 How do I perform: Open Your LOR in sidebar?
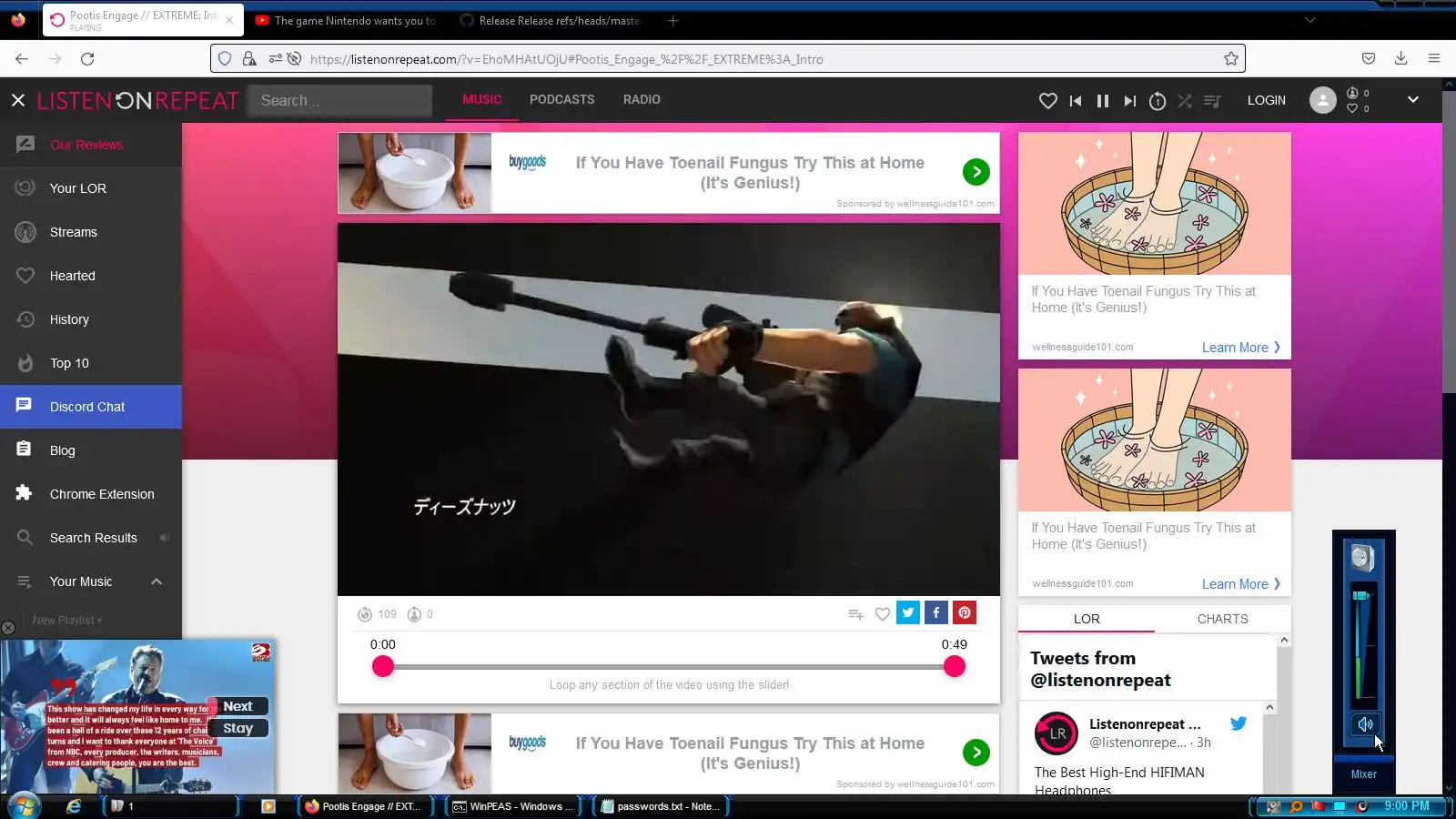coord(91,188)
